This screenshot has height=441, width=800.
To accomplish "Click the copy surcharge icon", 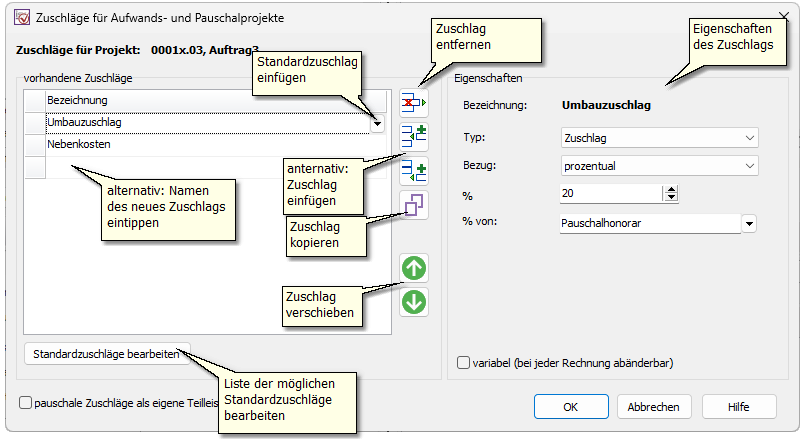I will [413, 206].
